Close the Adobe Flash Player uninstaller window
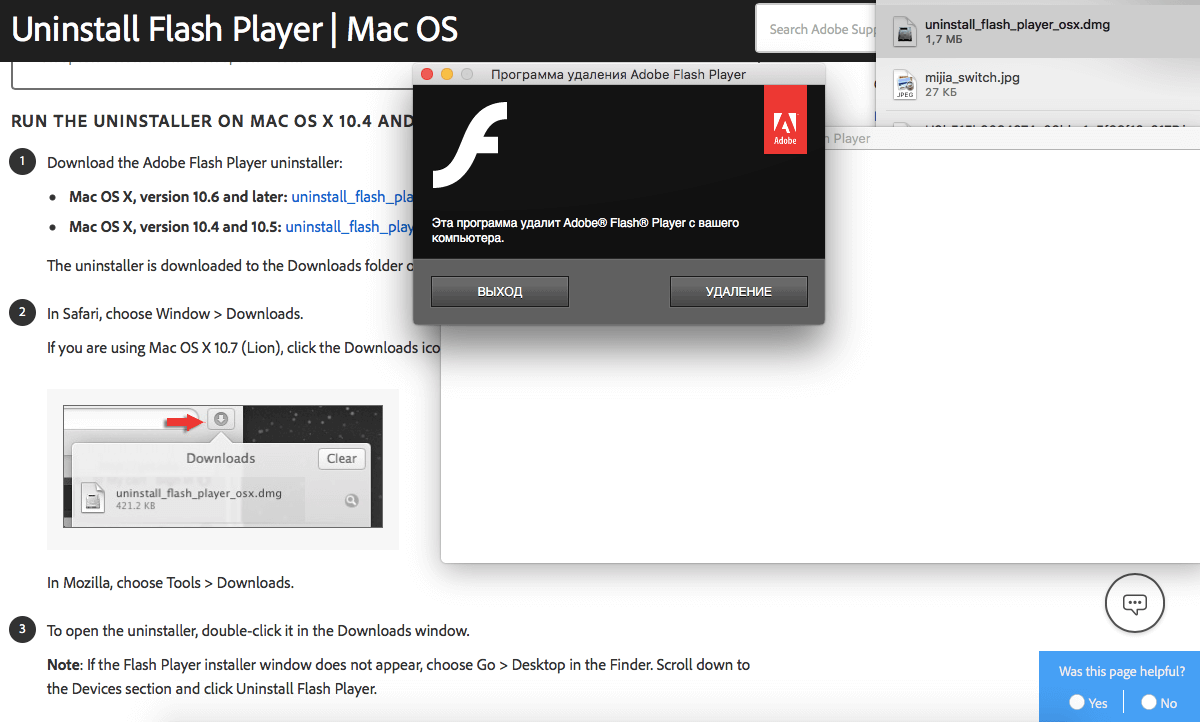Image resolution: width=1200 pixels, height=722 pixels. pyautogui.click(x=427, y=74)
